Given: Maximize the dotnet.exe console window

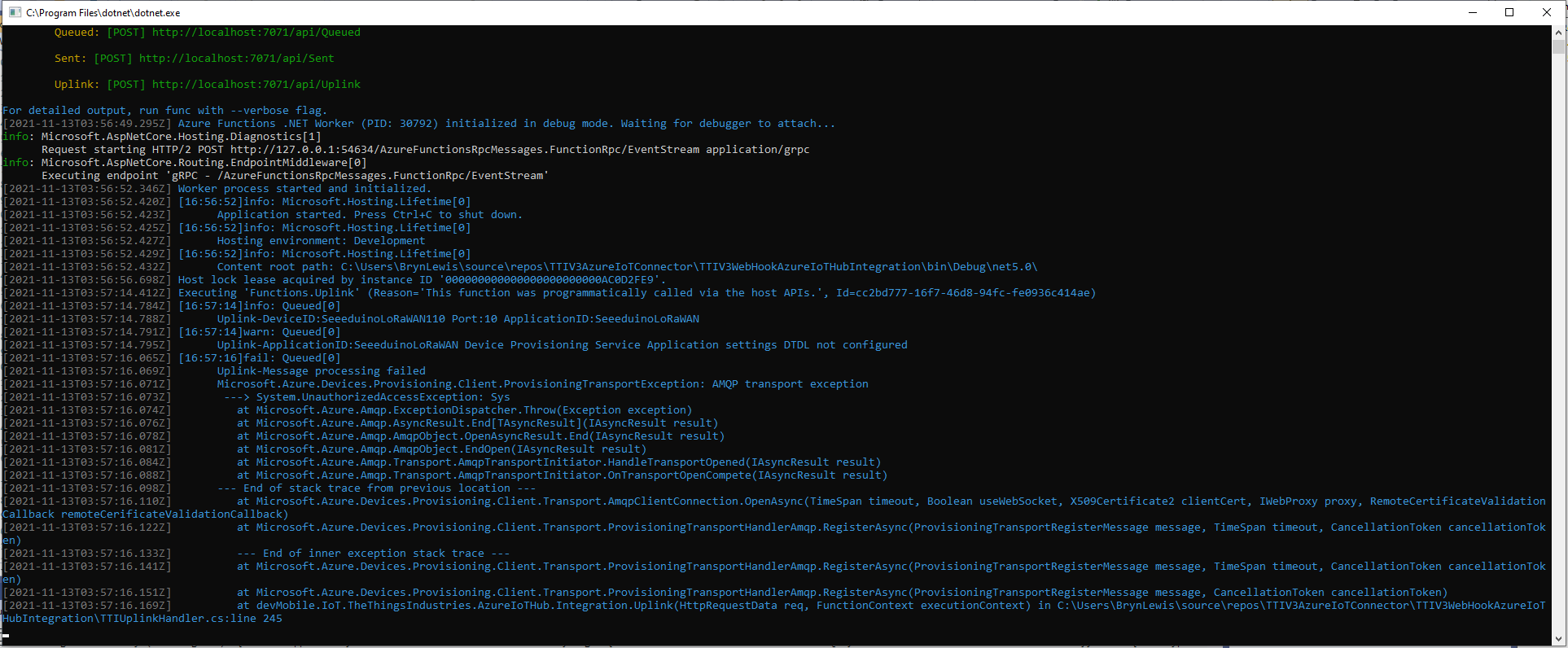Looking at the screenshot, I should pos(1509,12).
